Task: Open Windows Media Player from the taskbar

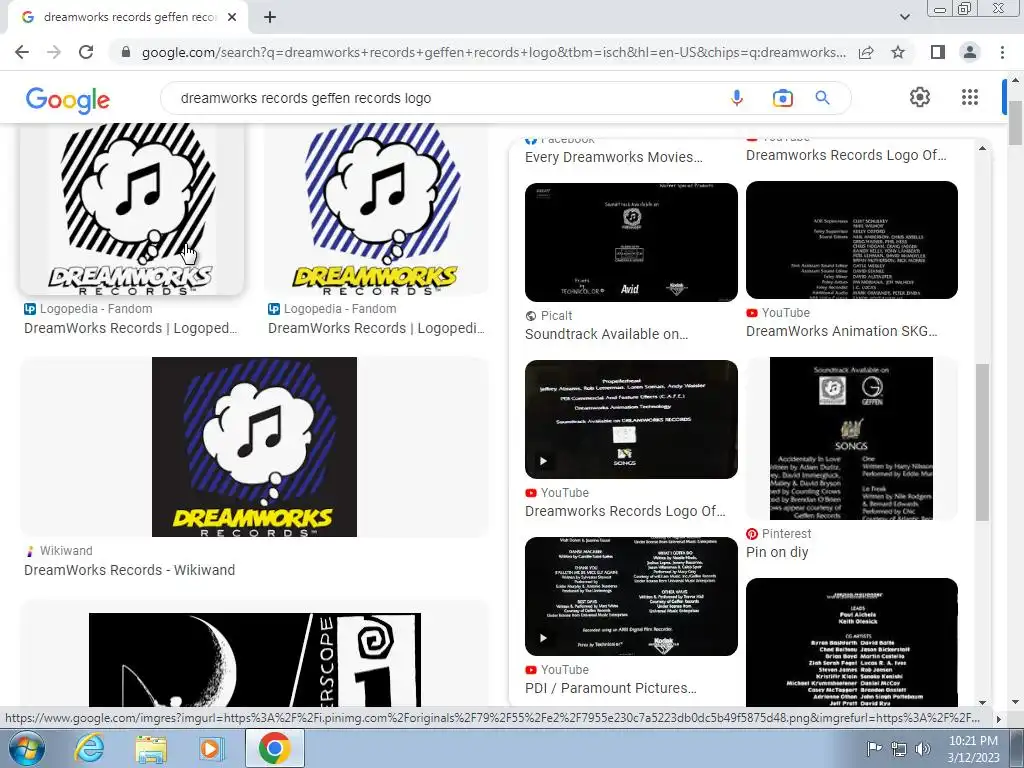Action: coord(210,748)
